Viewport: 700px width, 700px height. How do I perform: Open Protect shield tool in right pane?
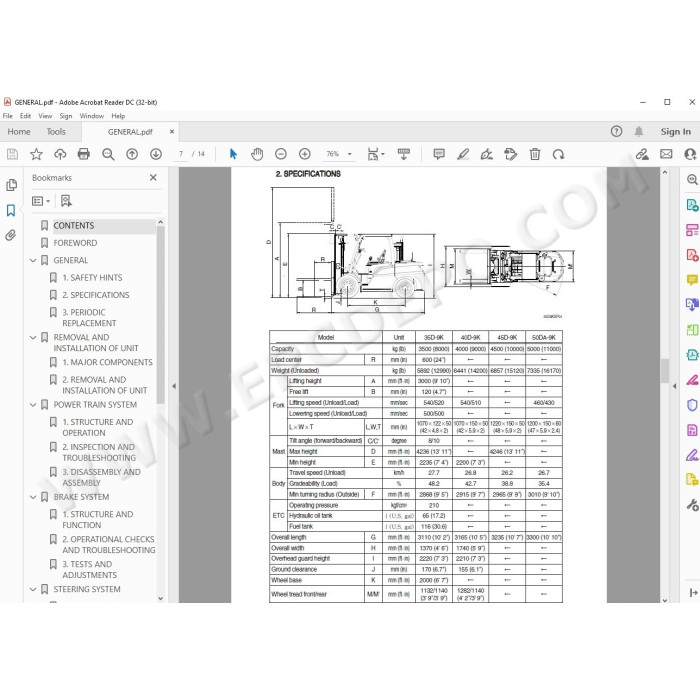(x=692, y=405)
